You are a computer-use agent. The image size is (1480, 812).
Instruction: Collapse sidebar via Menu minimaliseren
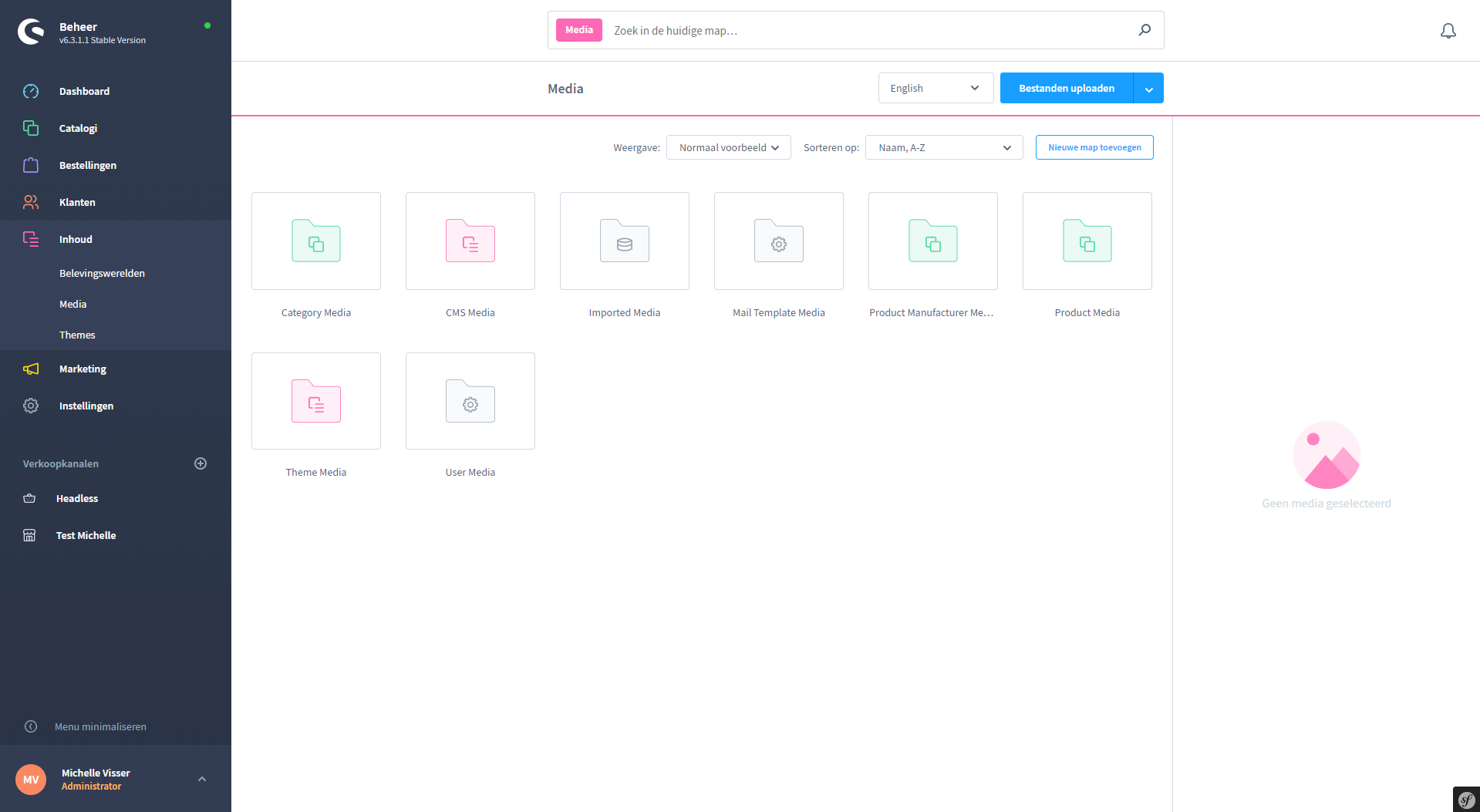(99, 726)
